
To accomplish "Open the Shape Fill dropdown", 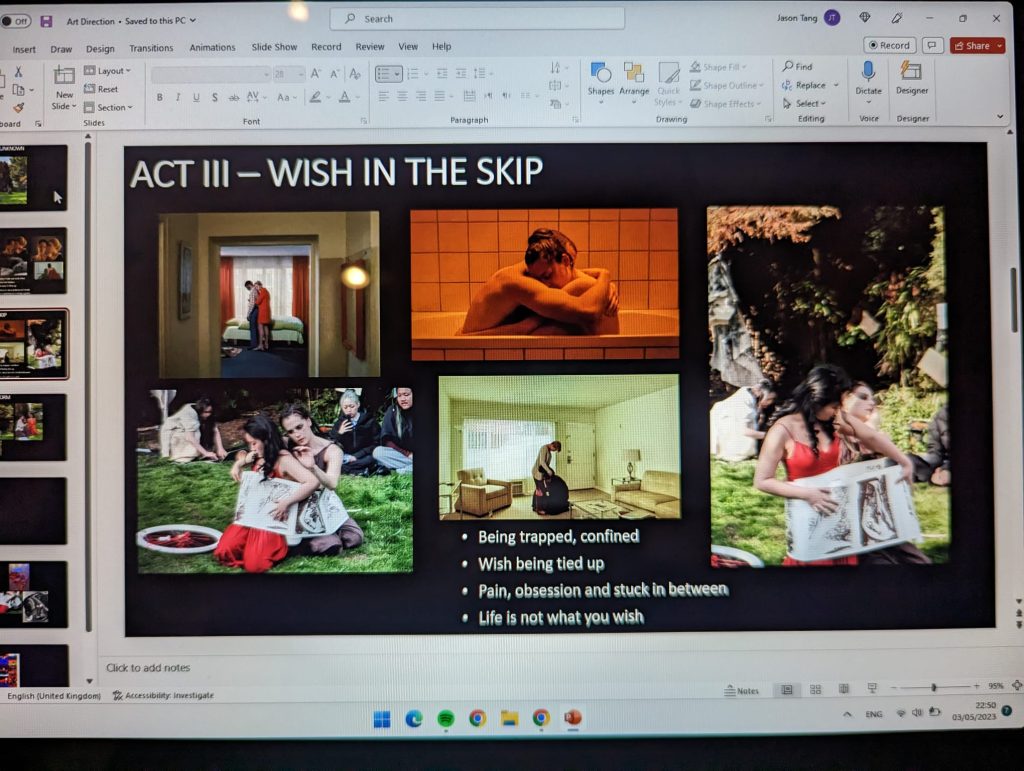I will [718, 67].
